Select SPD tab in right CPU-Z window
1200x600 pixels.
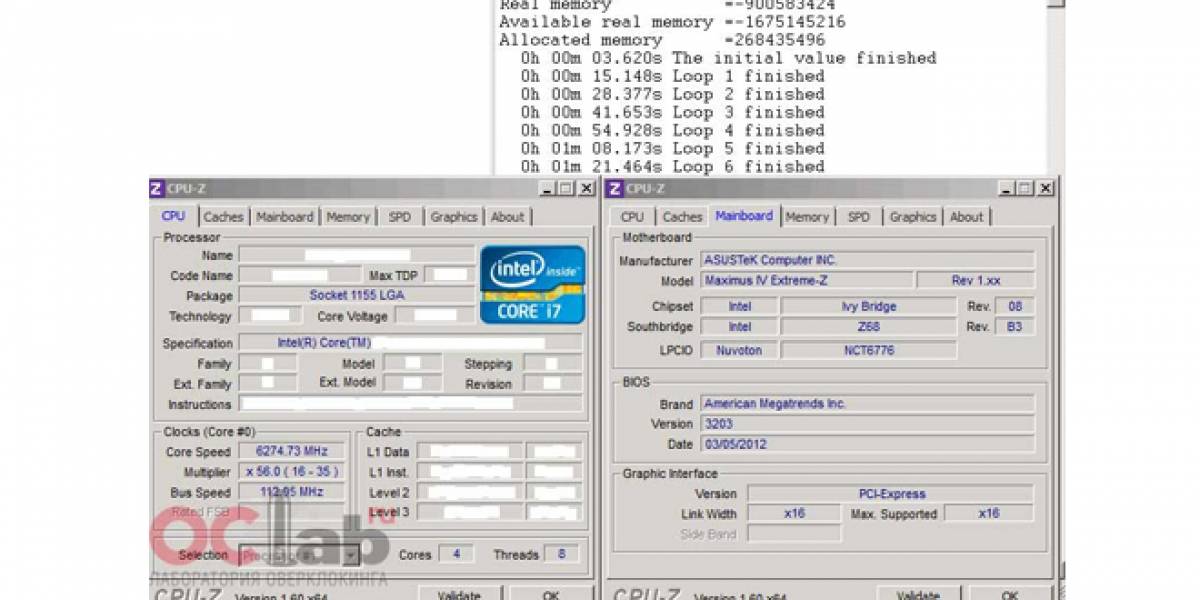pos(858,216)
